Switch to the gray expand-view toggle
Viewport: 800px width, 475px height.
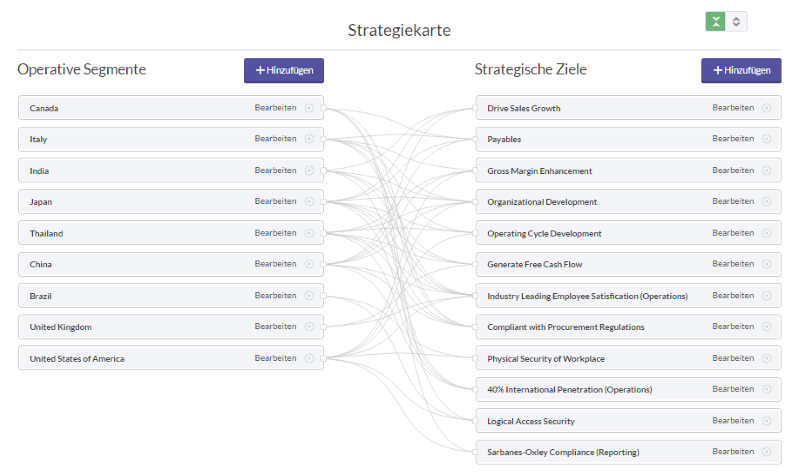736,21
